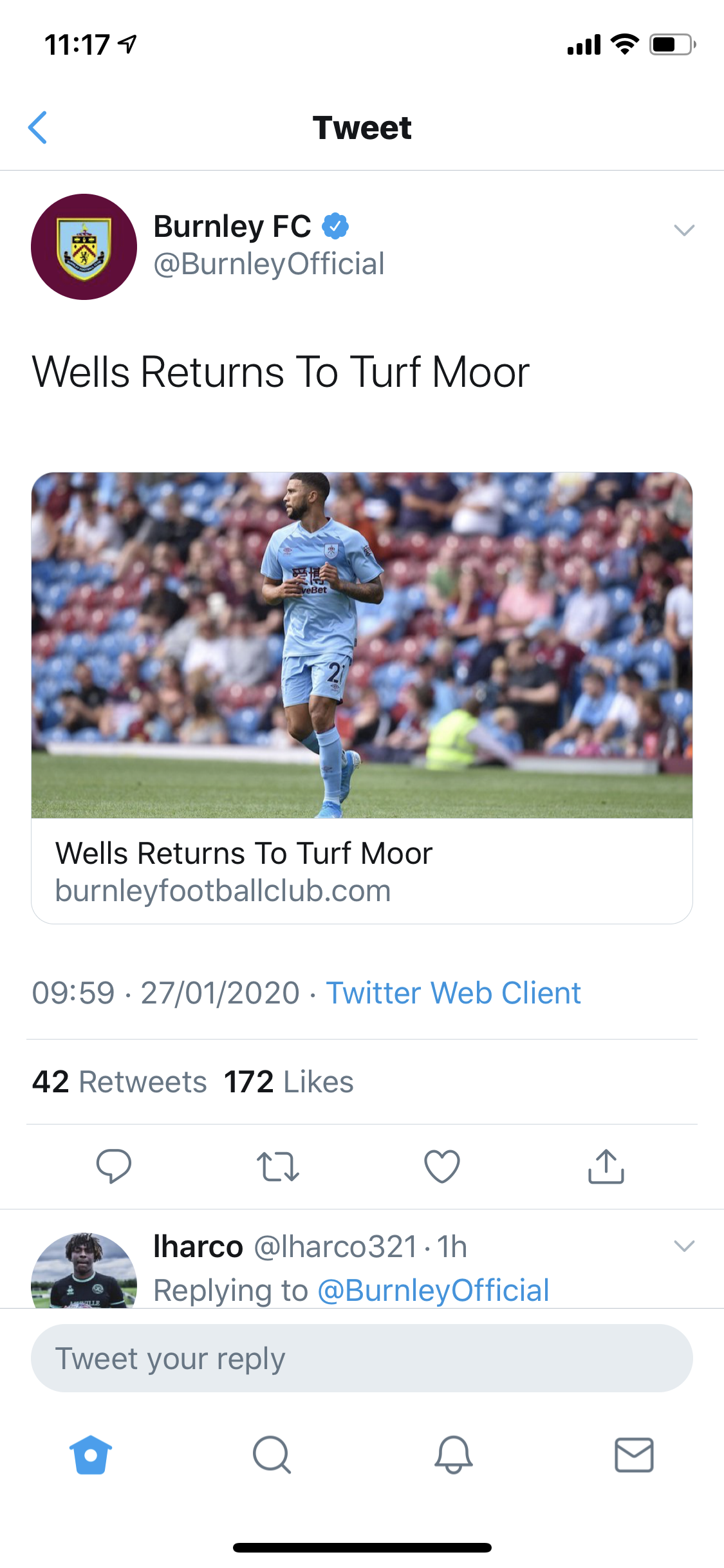Tap the Tweet your reply field
Viewport: 724px width, 1568px height.
tap(362, 1358)
